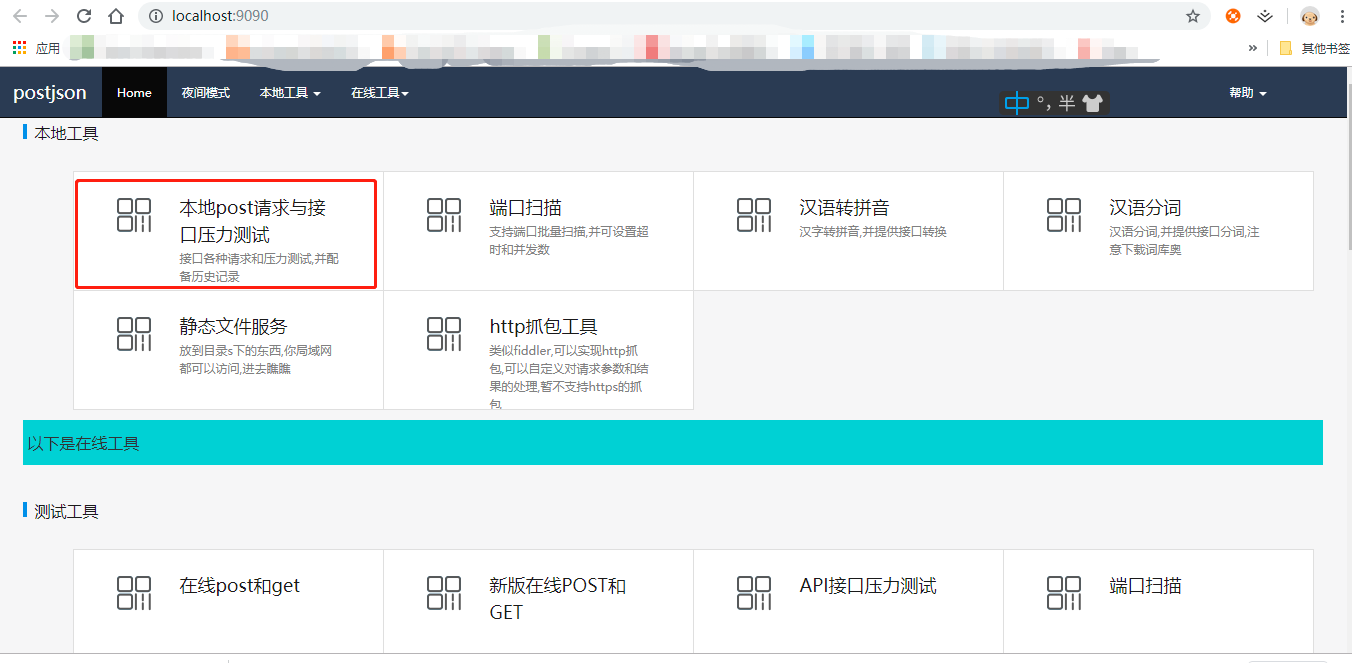Click the layered arrows extension icon
The width and height of the screenshot is (1352, 663).
tap(1265, 16)
